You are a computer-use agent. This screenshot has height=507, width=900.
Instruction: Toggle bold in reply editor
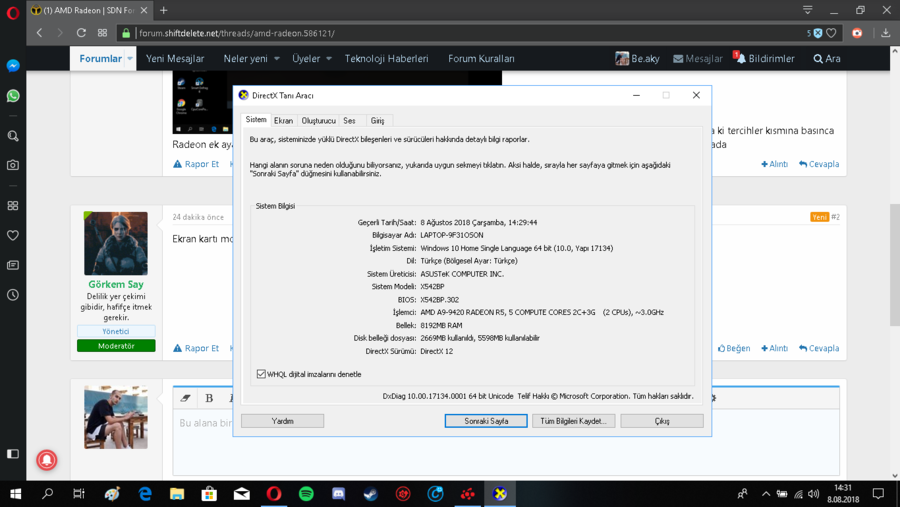[209, 398]
